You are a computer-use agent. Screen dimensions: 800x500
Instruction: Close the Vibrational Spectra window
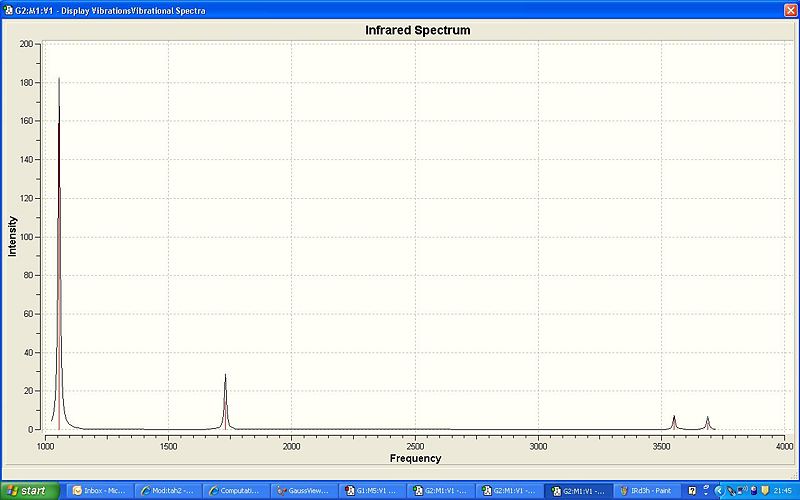790,10
